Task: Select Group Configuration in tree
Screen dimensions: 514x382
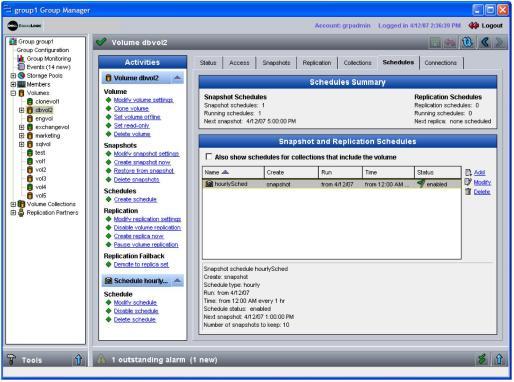Action: (x=43, y=50)
